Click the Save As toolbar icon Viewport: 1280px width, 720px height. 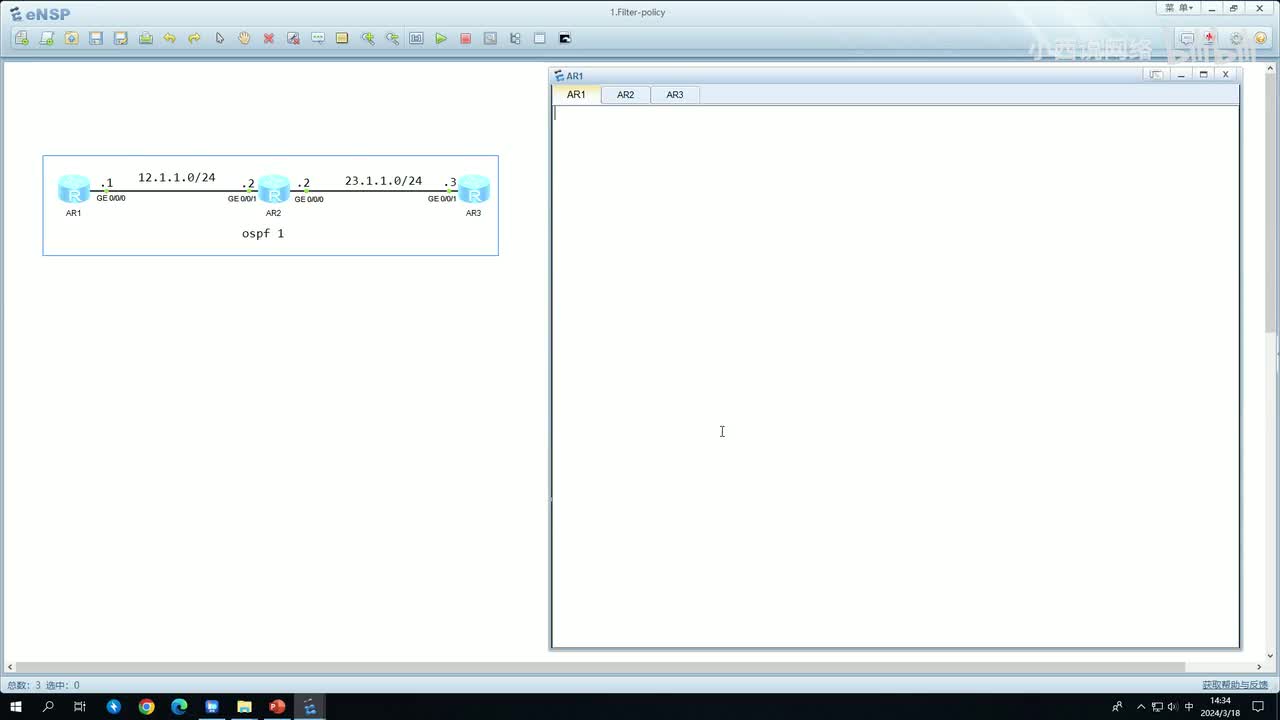(121, 38)
